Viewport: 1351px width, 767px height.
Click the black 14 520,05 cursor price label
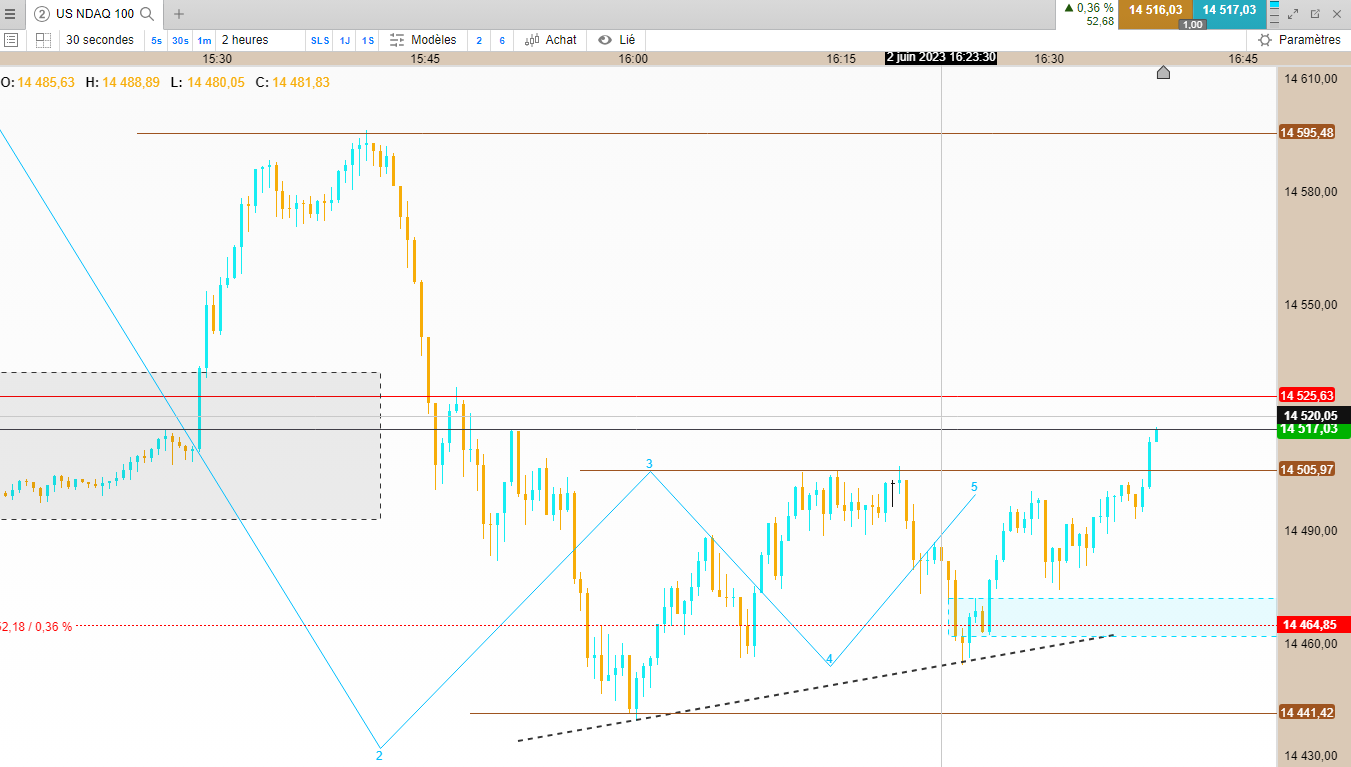coord(1314,415)
